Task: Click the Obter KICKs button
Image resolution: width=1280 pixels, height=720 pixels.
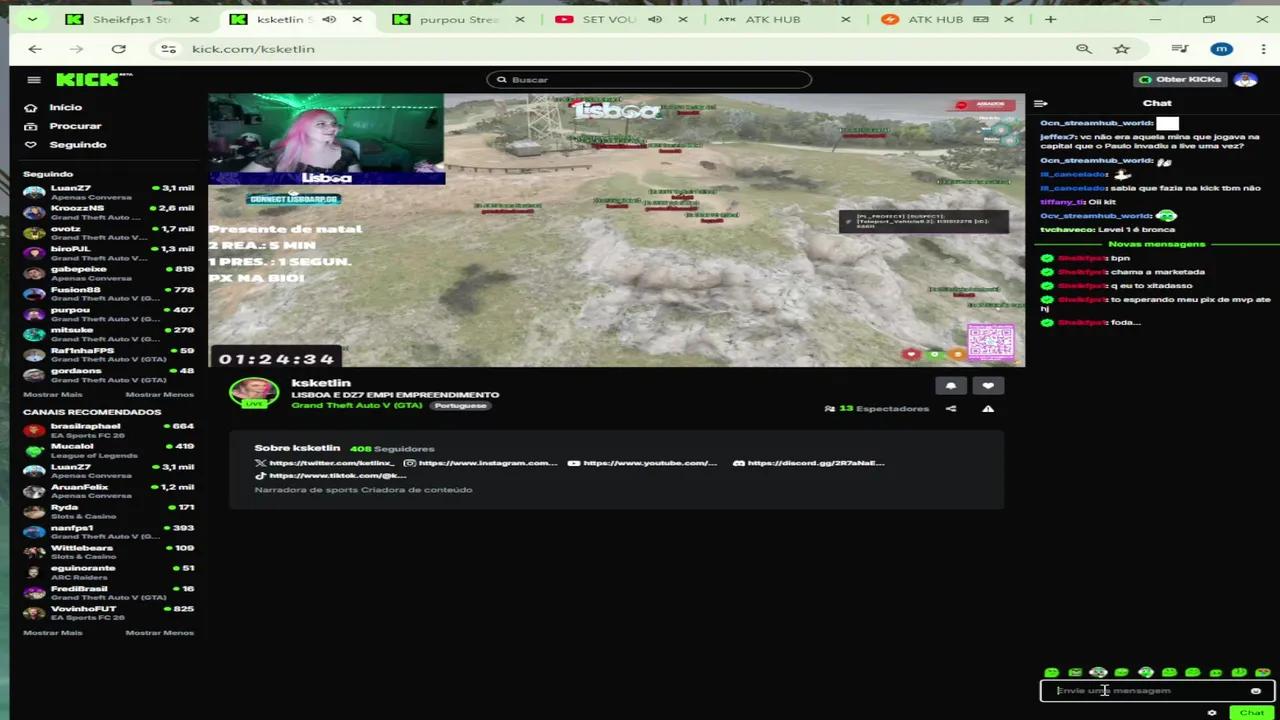Action: click(1181, 78)
